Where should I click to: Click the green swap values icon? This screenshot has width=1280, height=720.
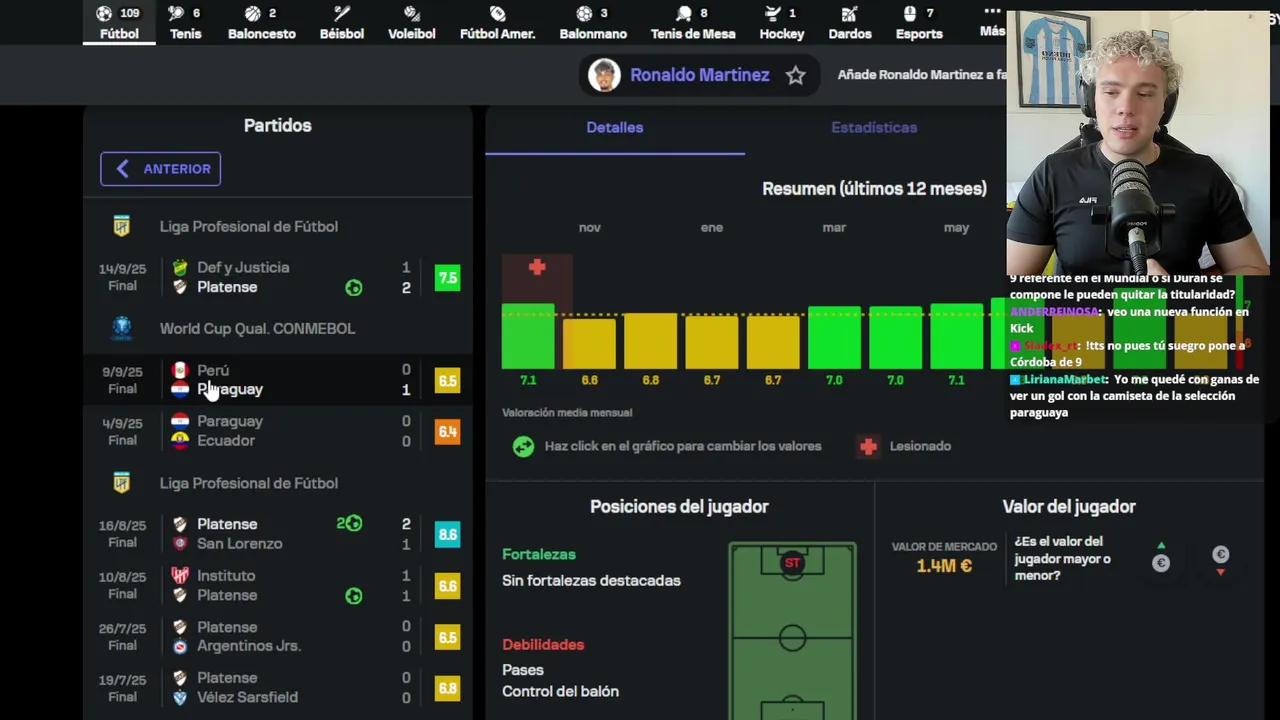523,447
